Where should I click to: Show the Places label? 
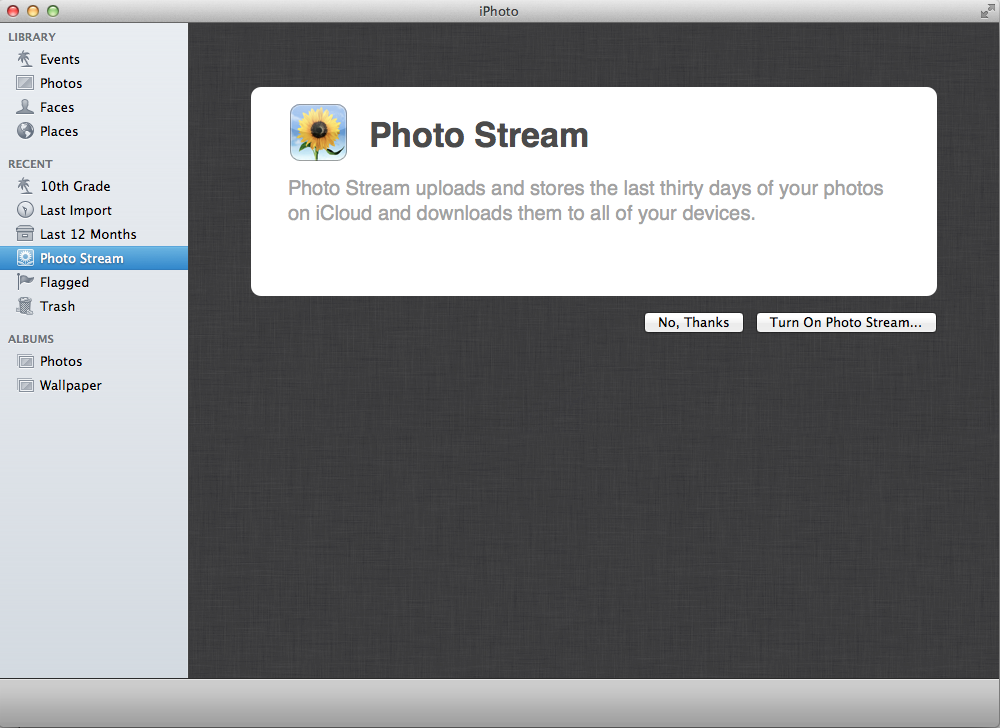(x=59, y=131)
